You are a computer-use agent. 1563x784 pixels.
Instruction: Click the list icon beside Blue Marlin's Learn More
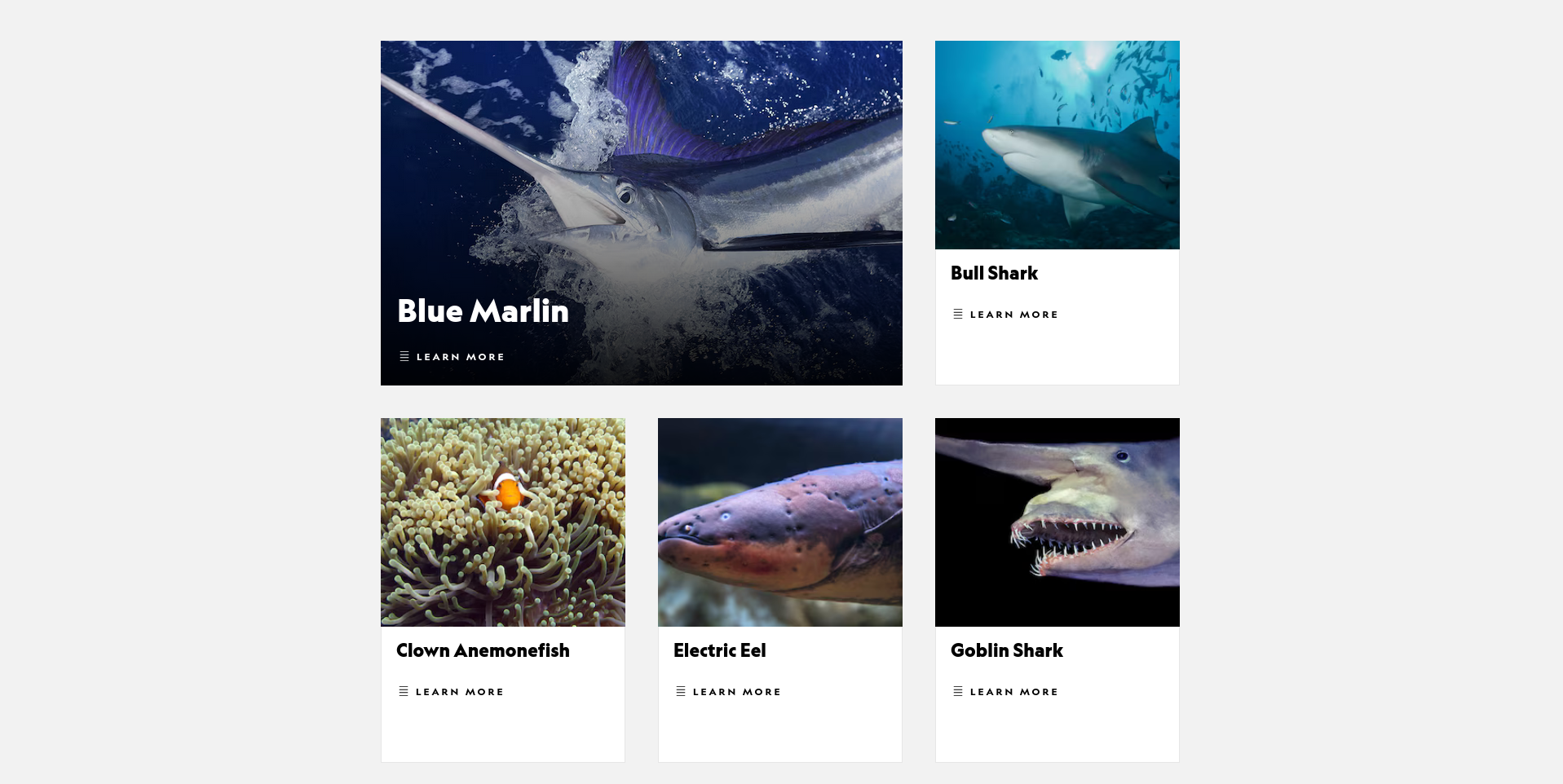[x=404, y=356]
